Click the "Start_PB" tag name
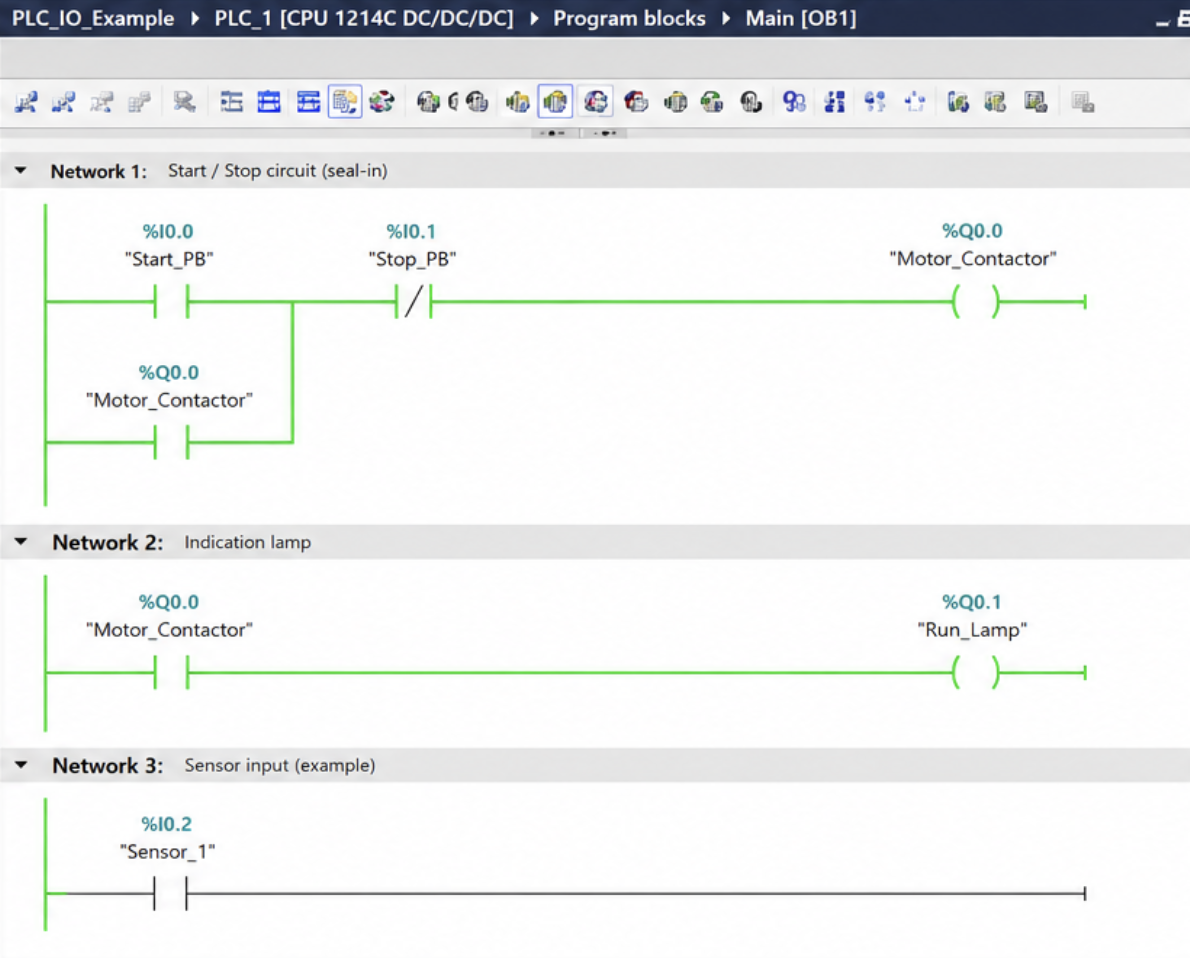Image resolution: width=1190 pixels, height=958 pixels. point(168,260)
